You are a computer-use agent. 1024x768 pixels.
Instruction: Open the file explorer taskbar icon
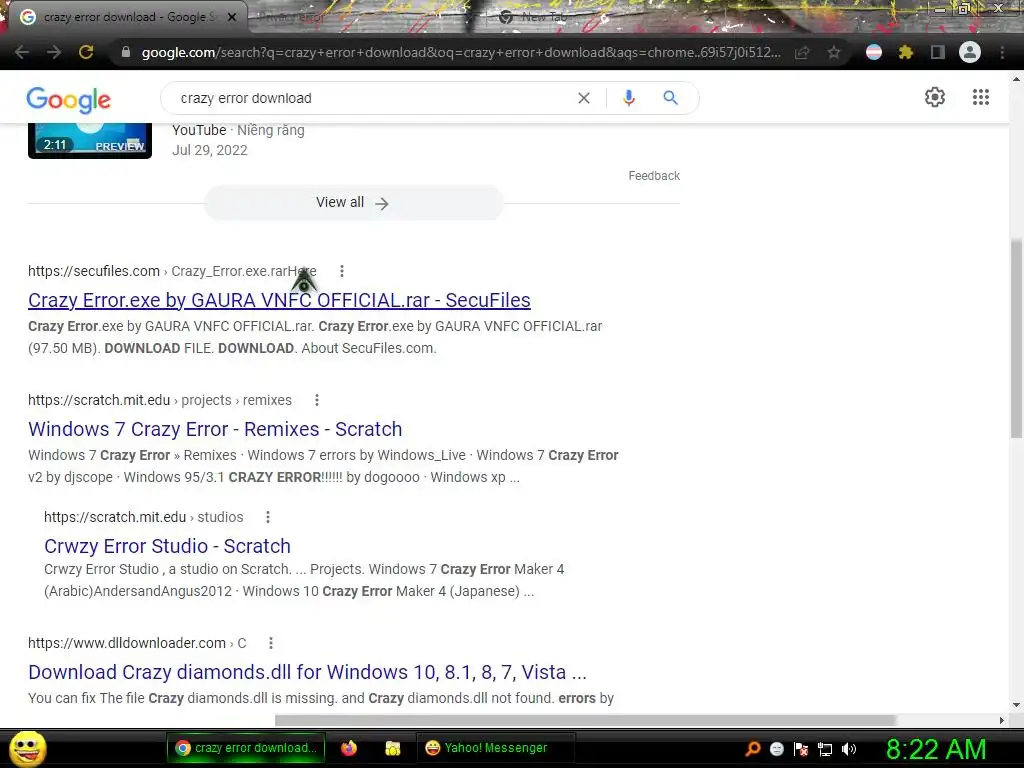[x=392, y=748]
